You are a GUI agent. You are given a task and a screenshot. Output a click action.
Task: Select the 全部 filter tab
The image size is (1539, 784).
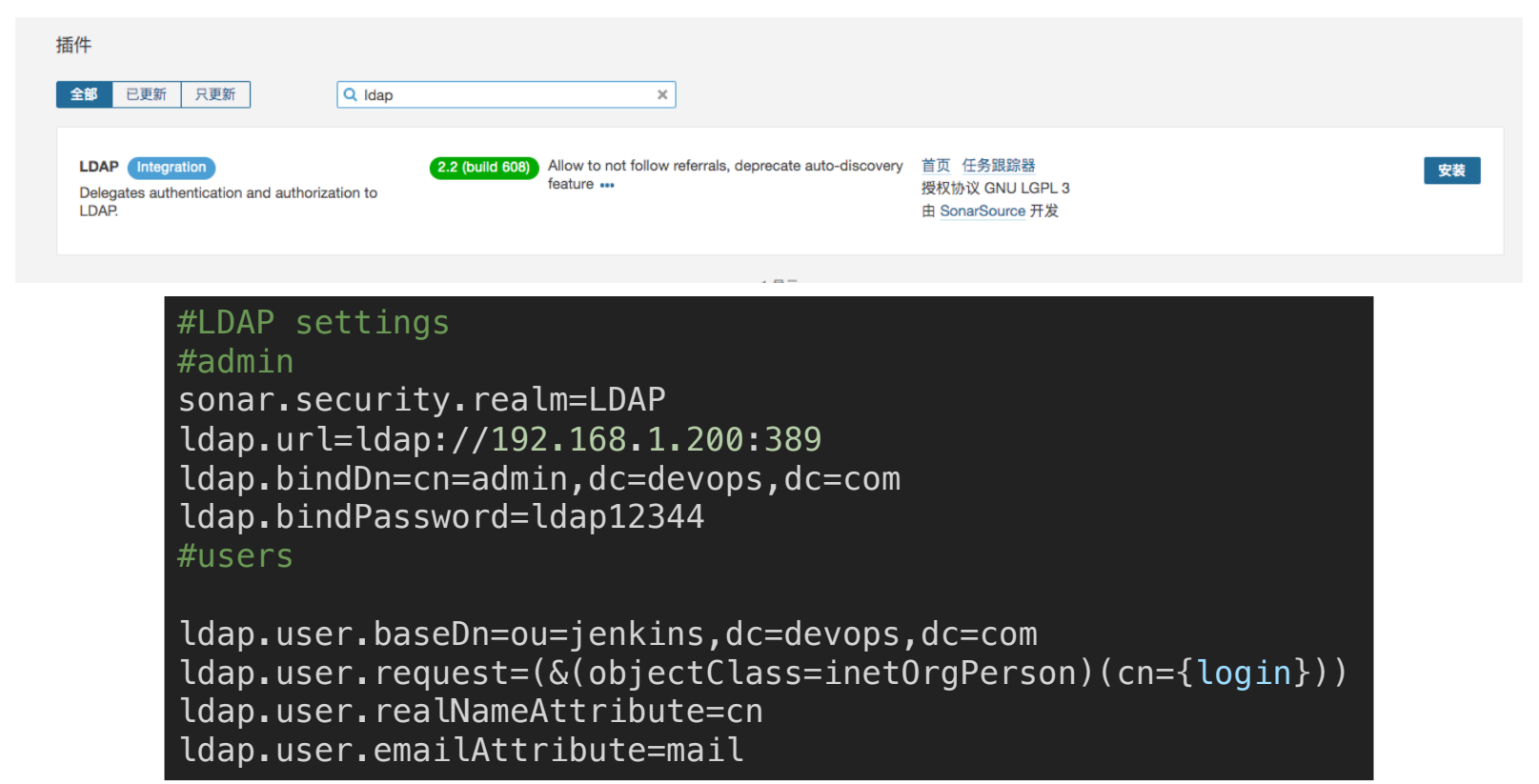pyautogui.click(x=84, y=94)
